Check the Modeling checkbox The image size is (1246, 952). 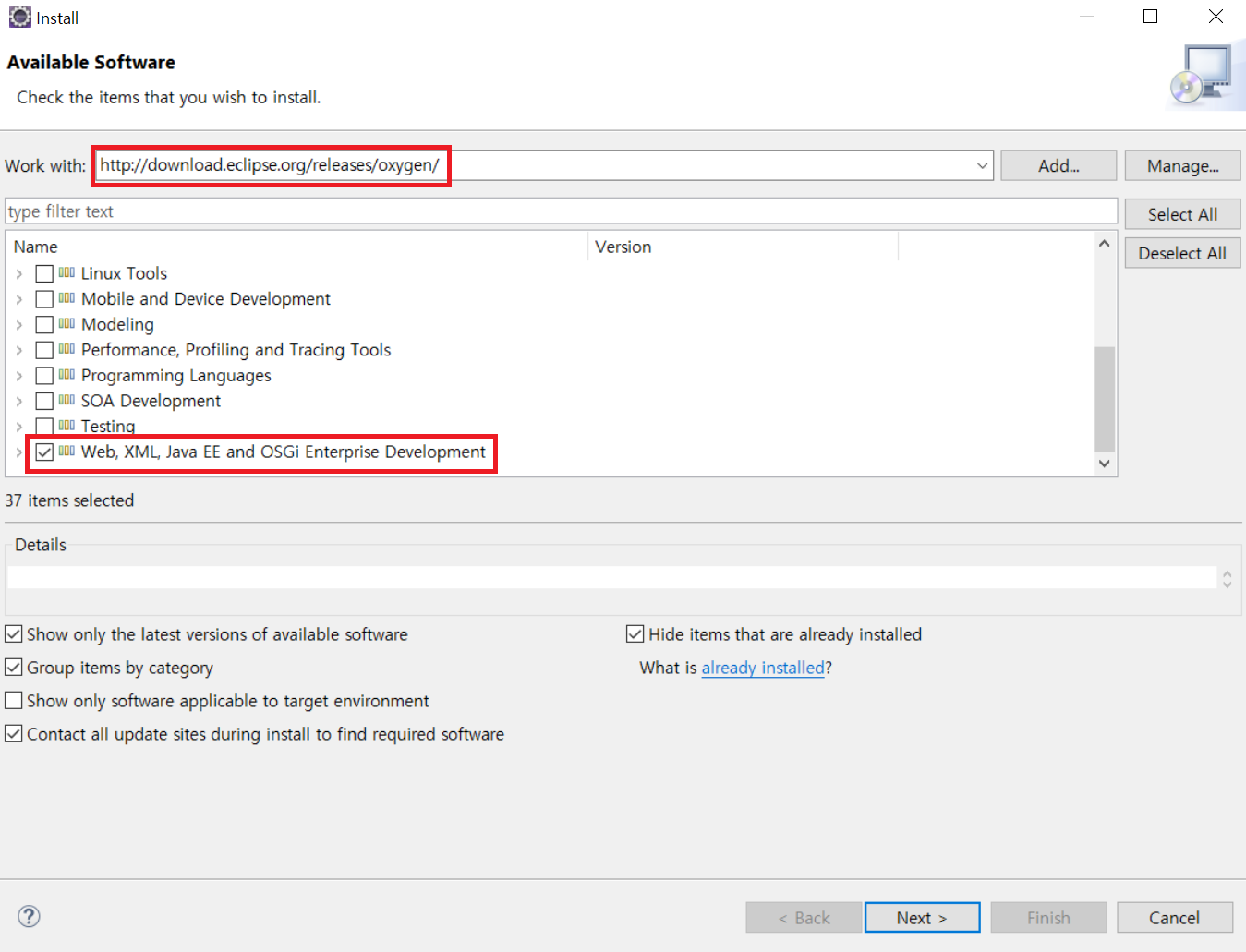(44, 325)
